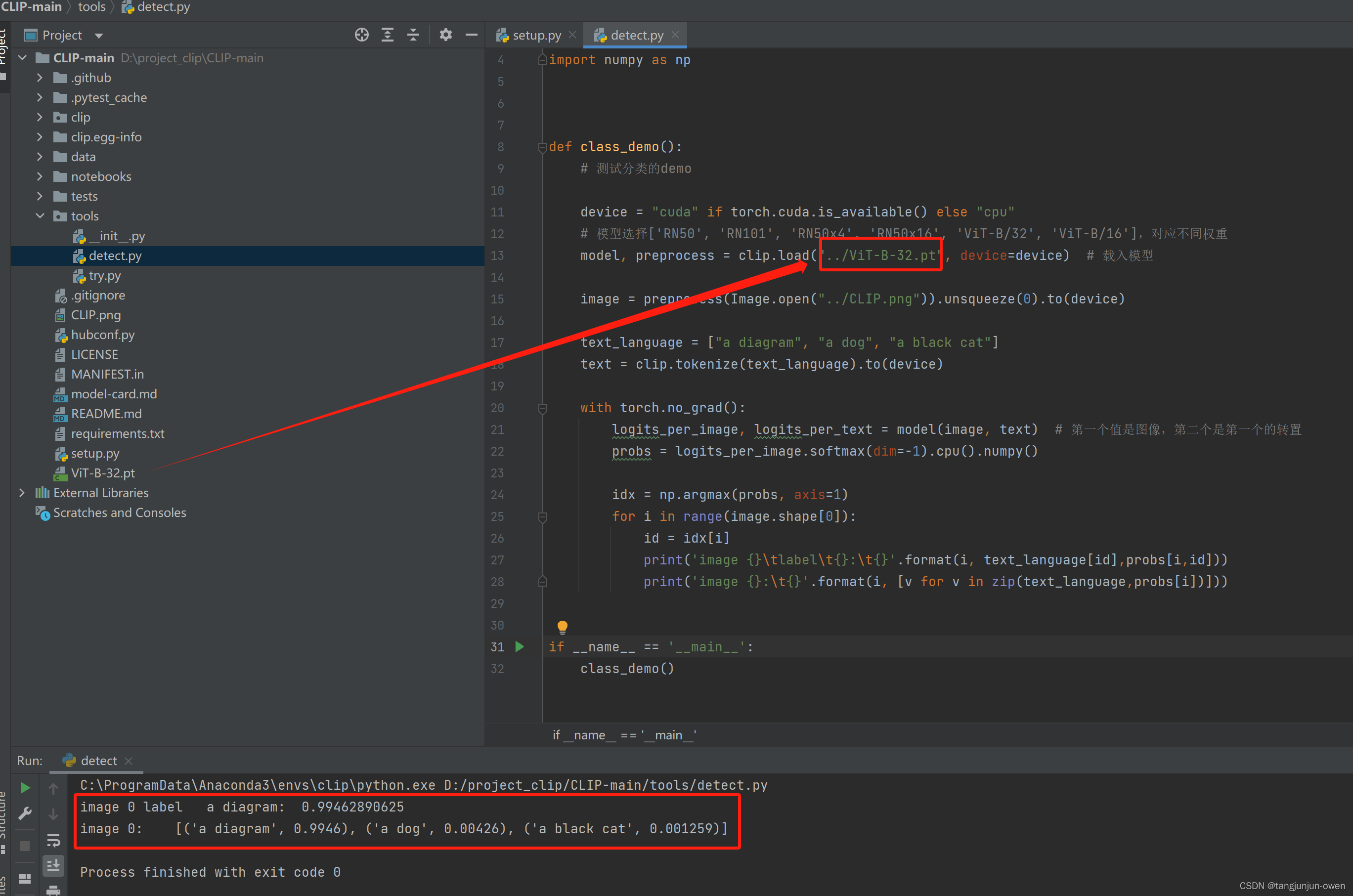Click Collapse All icon in Project panel
The image size is (1353, 896).
pos(413,35)
